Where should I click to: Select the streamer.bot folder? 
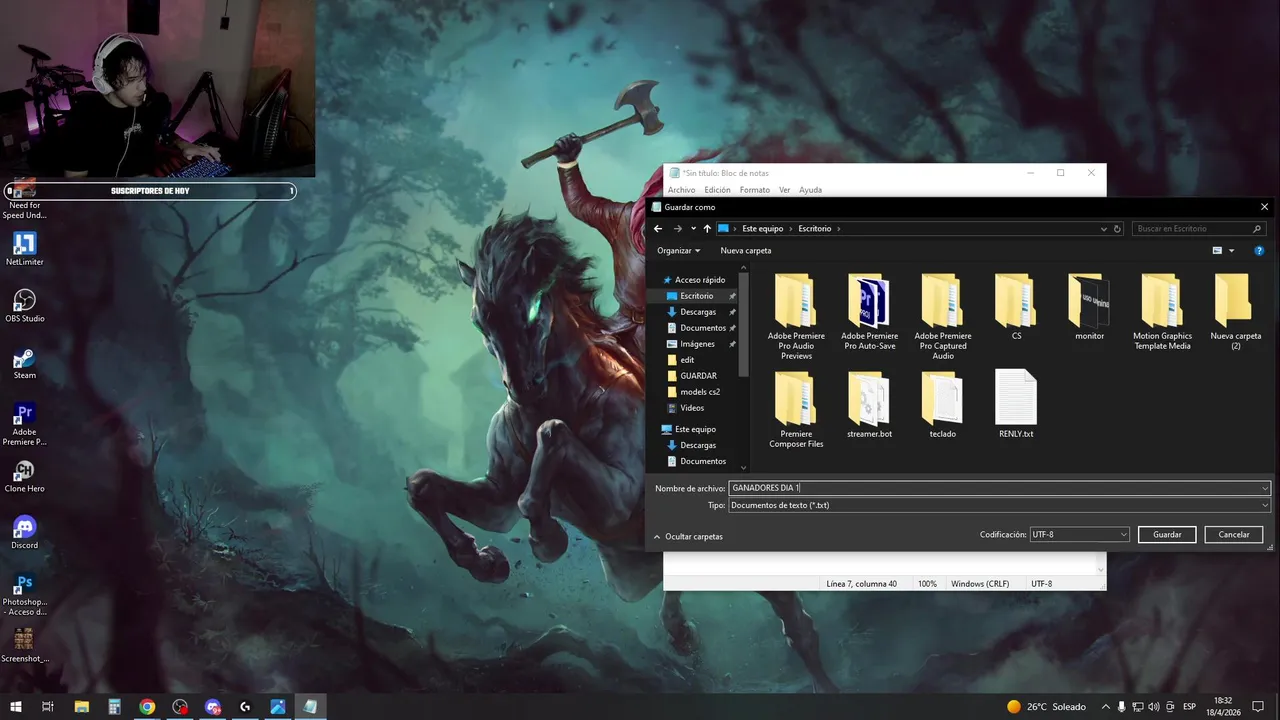point(869,405)
